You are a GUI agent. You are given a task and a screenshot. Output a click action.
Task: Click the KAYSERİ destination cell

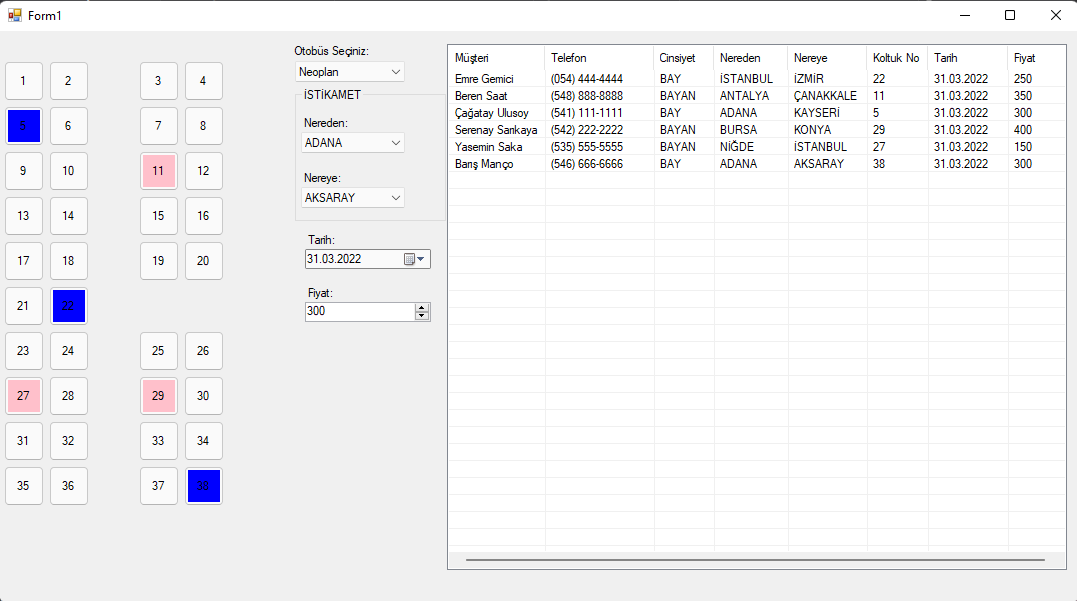[817, 113]
